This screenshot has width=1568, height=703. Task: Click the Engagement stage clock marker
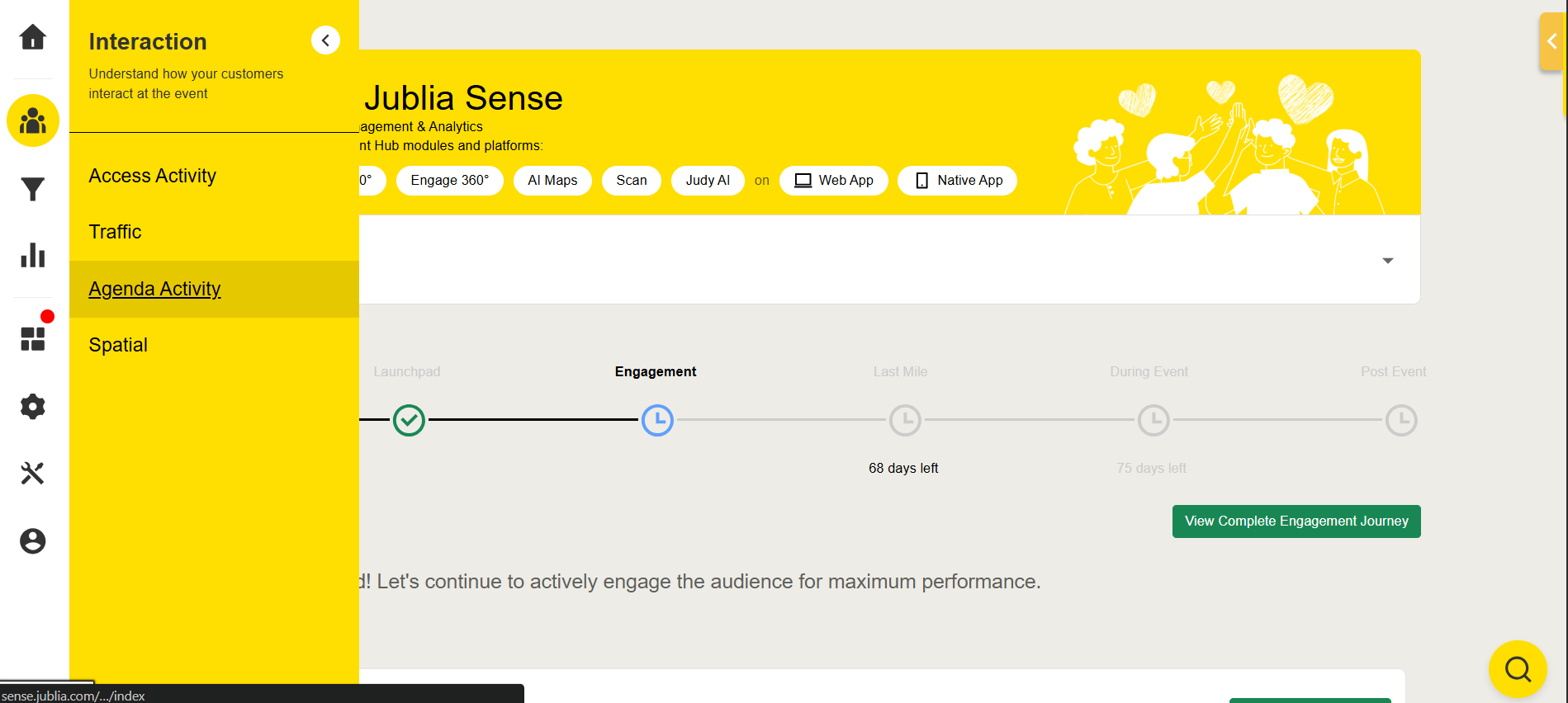point(658,420)
